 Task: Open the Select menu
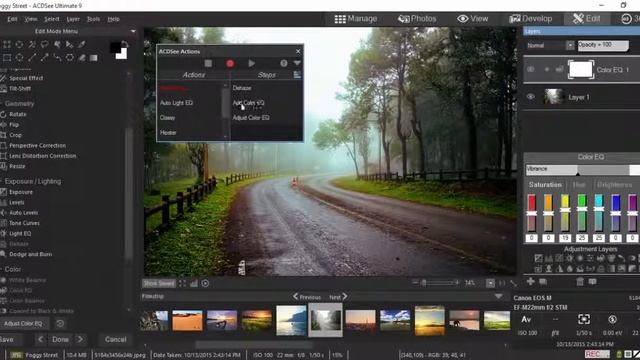point(52,19)
